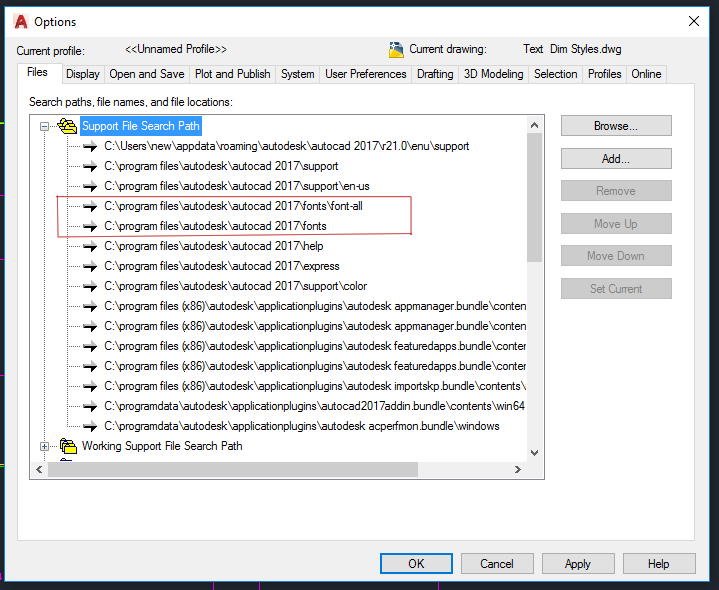The width and height of the screenshot is (719, 590).
Task: Select the r21.0\enu\support path row
Action: 287,146
